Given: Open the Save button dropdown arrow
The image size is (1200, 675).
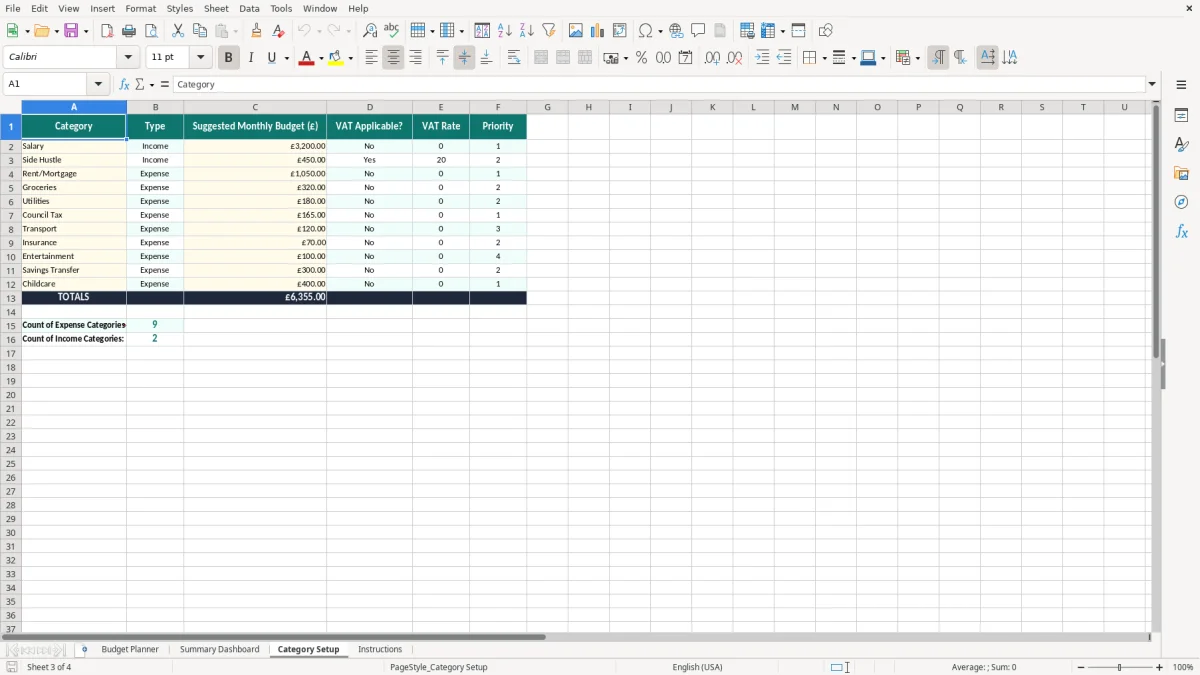Looking at the screenshot, I should tap(86, 31).
